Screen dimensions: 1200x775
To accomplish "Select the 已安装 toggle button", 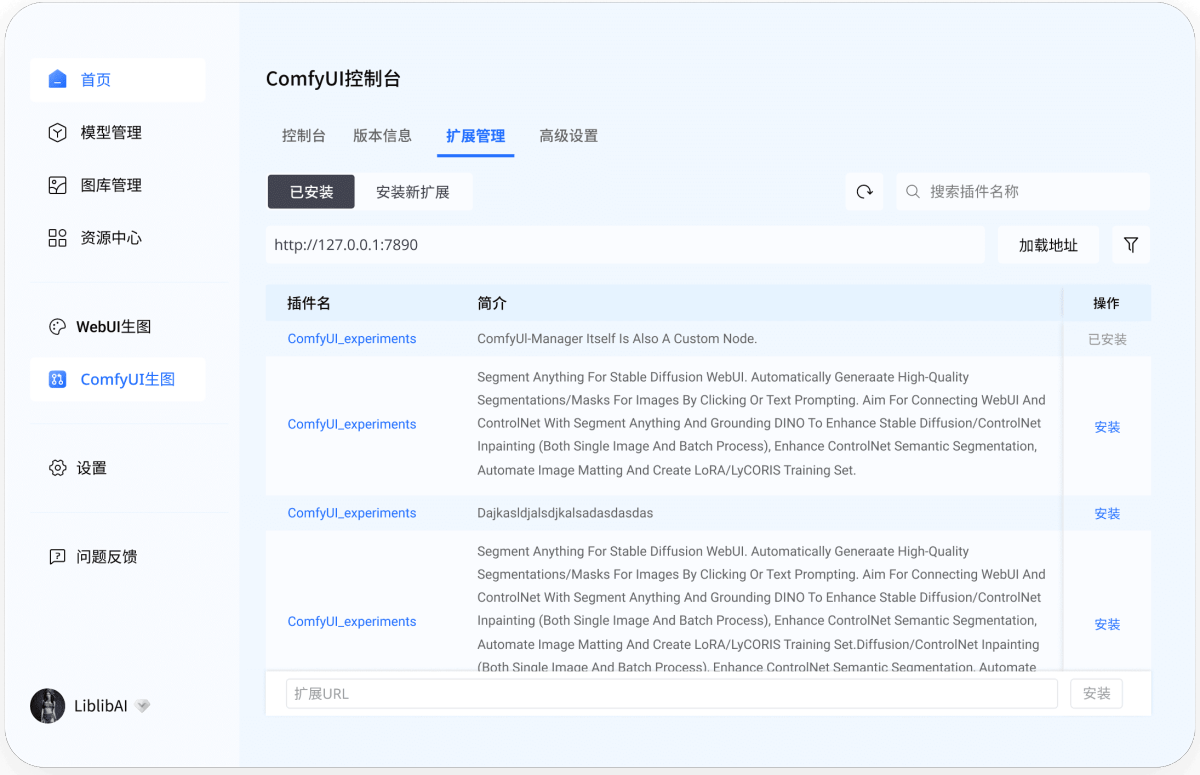I will (x=311, y=192).
